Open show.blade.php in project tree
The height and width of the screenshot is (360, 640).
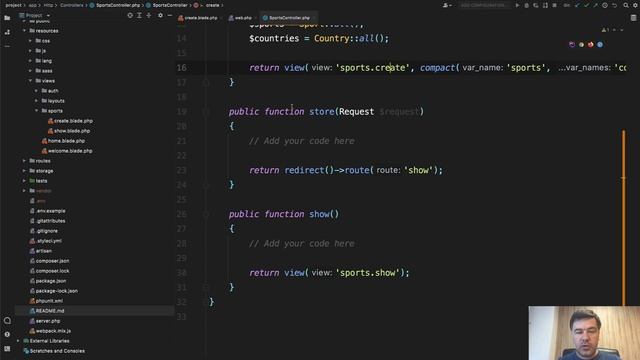click(x=69, y=131)
